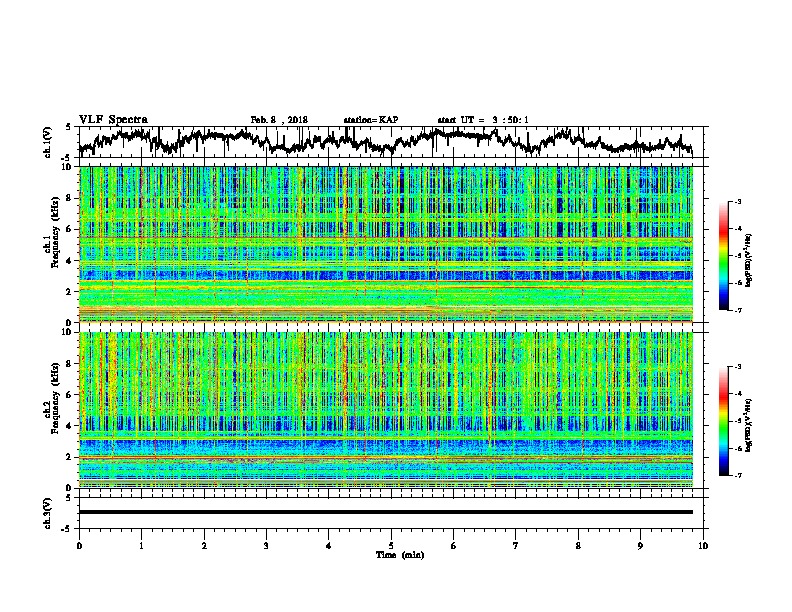
Task: Select the "start UT = 3:50:1" header text
Action: click(x=483, y=120)
